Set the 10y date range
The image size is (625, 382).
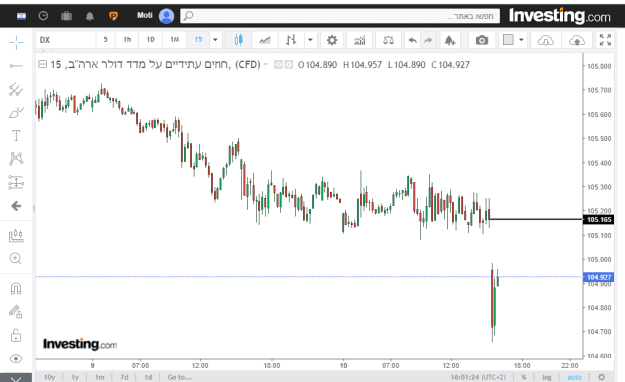click(x=49, y=377)
